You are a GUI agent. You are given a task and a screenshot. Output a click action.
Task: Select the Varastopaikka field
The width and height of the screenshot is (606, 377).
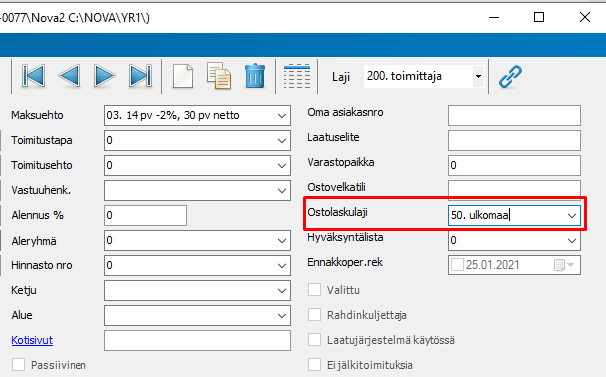pyautogui.click(x=514, y=165)
